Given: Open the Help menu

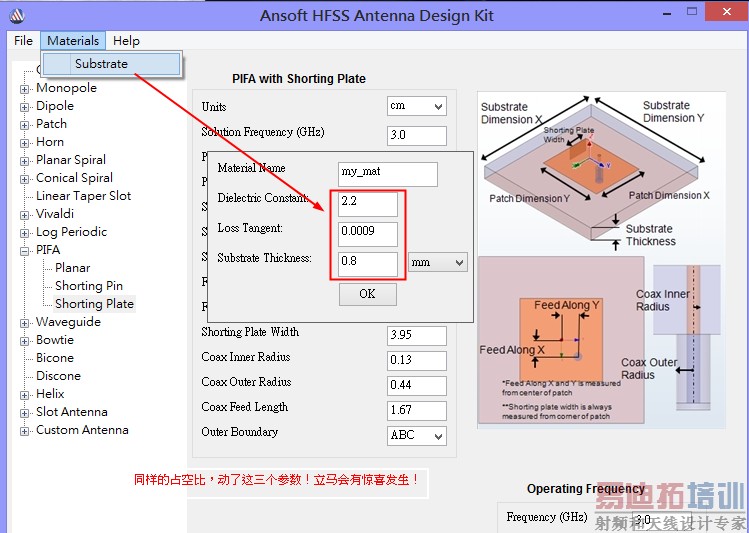Looking at the screenshot, I should point(126,41).
